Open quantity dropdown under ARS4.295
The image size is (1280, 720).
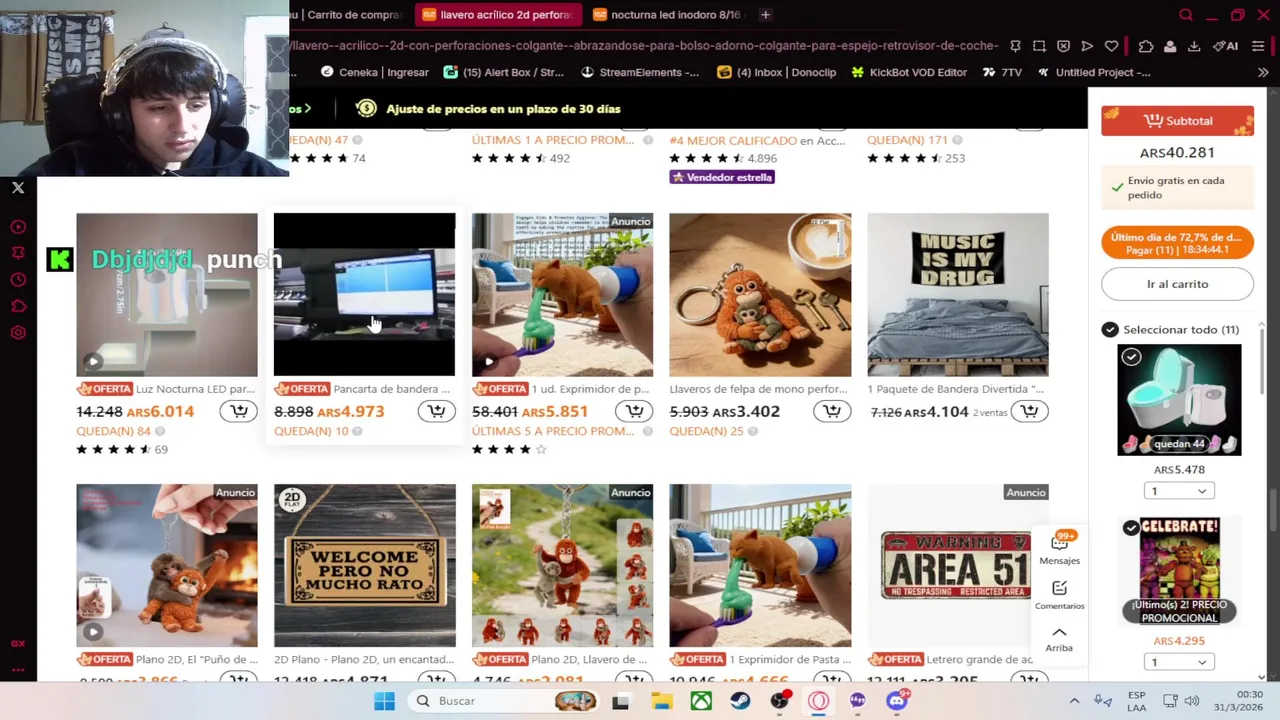coord(1179,662)
